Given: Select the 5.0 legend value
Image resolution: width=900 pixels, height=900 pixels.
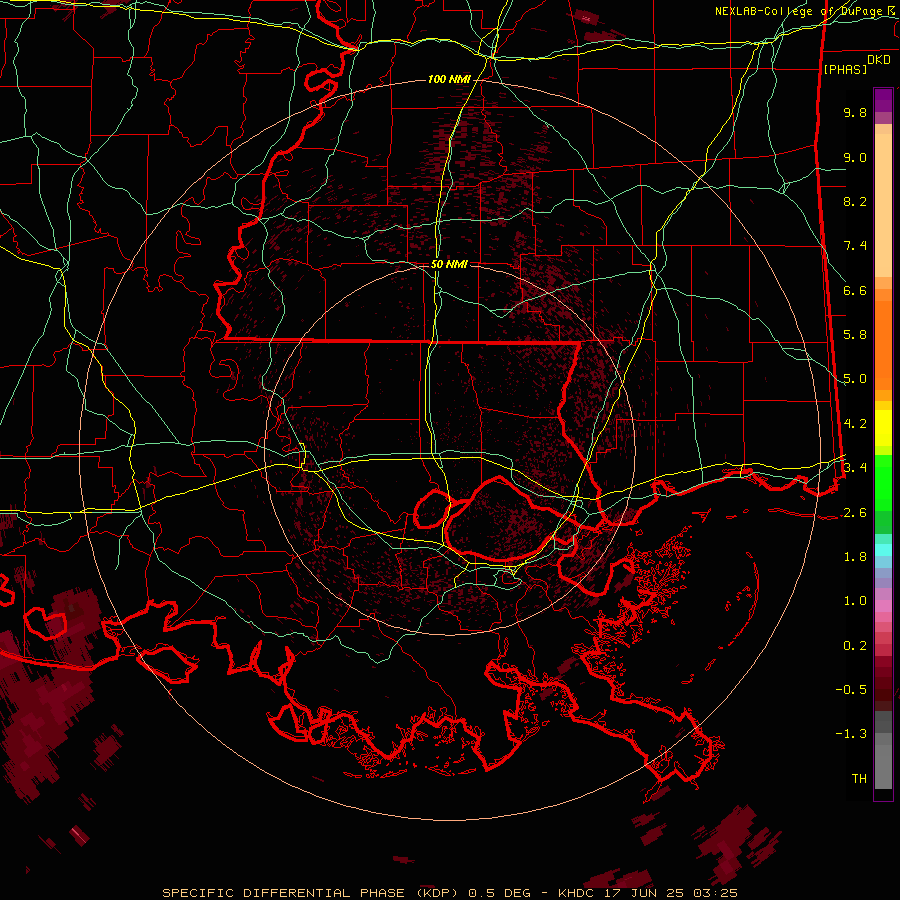Looking at the screenshot, I should 855,379.
